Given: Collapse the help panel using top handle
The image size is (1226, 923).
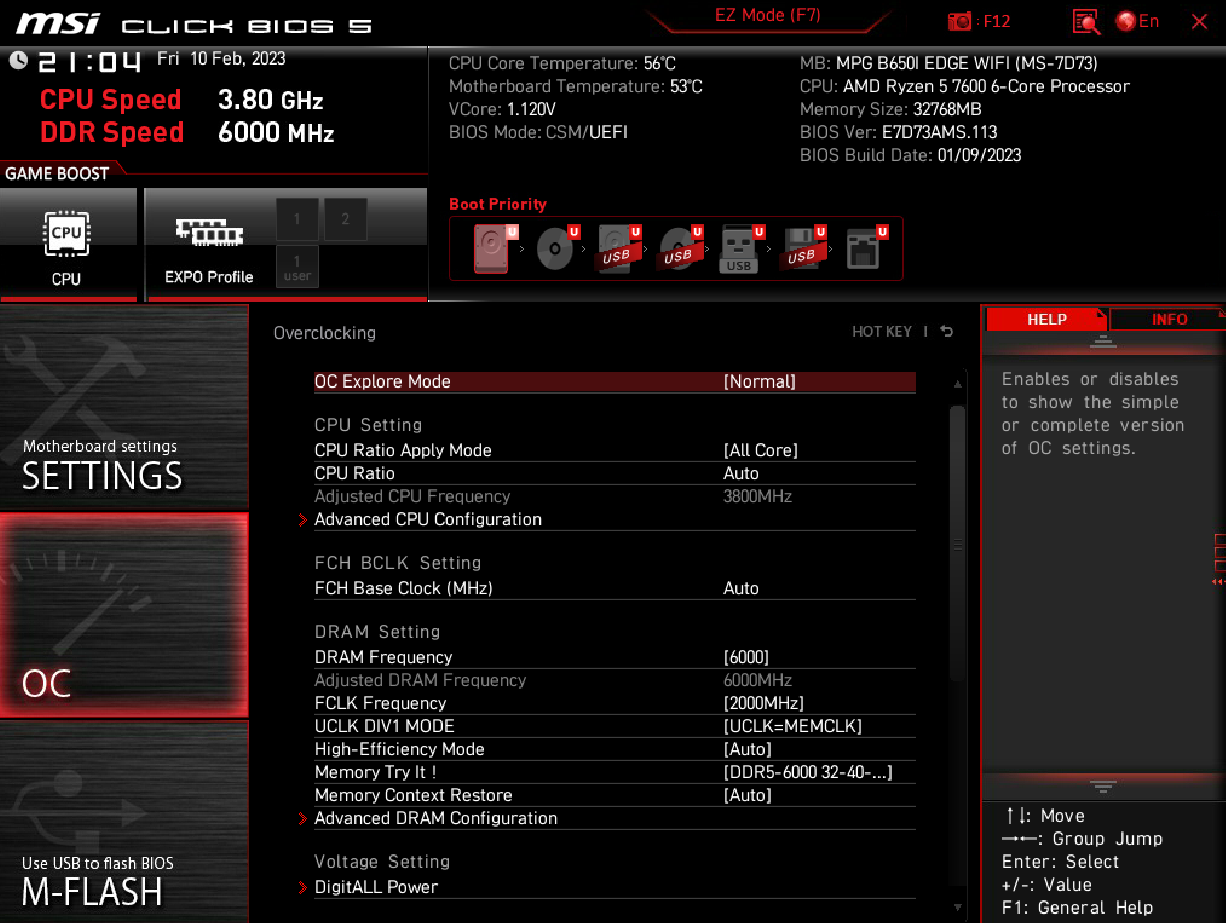Looking at the screenshot, I should tap(1103, 342).
